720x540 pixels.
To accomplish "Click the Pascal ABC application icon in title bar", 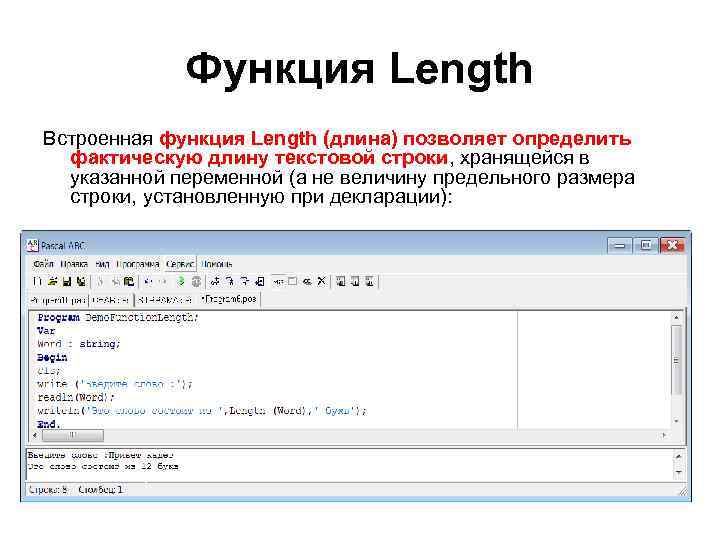I will pyautogui.click(x=32, y=246).
